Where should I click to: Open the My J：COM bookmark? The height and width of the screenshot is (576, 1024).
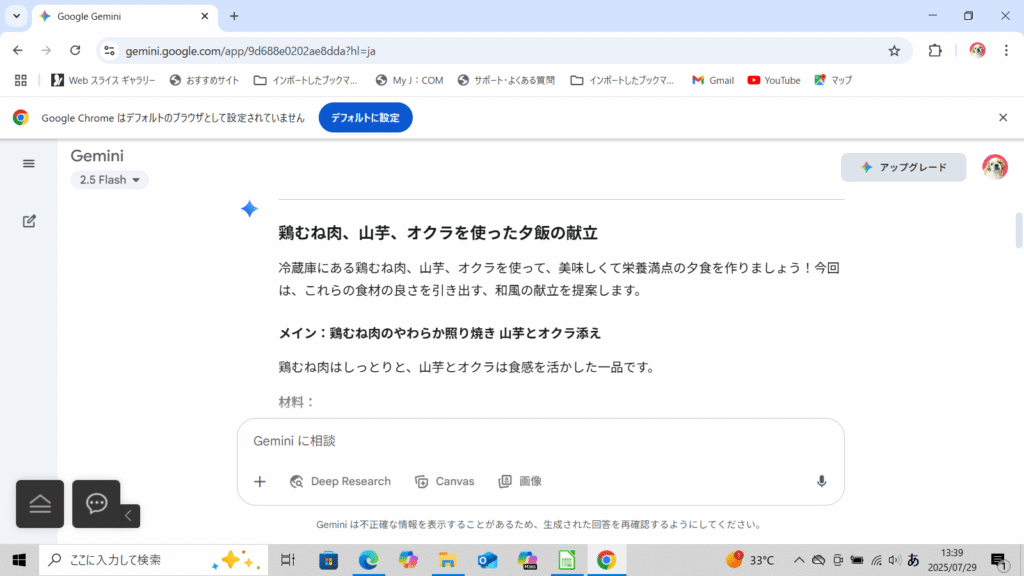click(x=409, y=80)
